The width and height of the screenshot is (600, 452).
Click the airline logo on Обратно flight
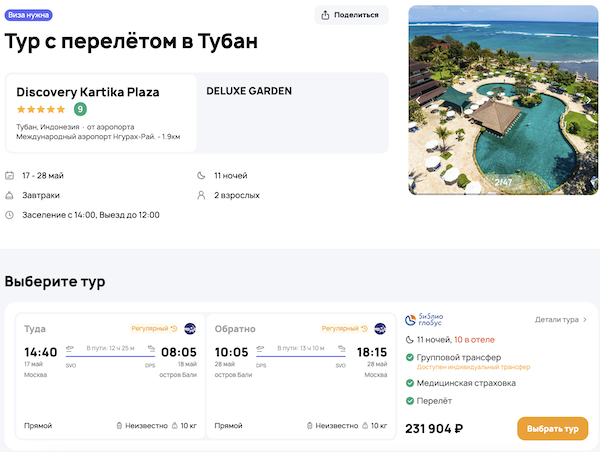380,328
